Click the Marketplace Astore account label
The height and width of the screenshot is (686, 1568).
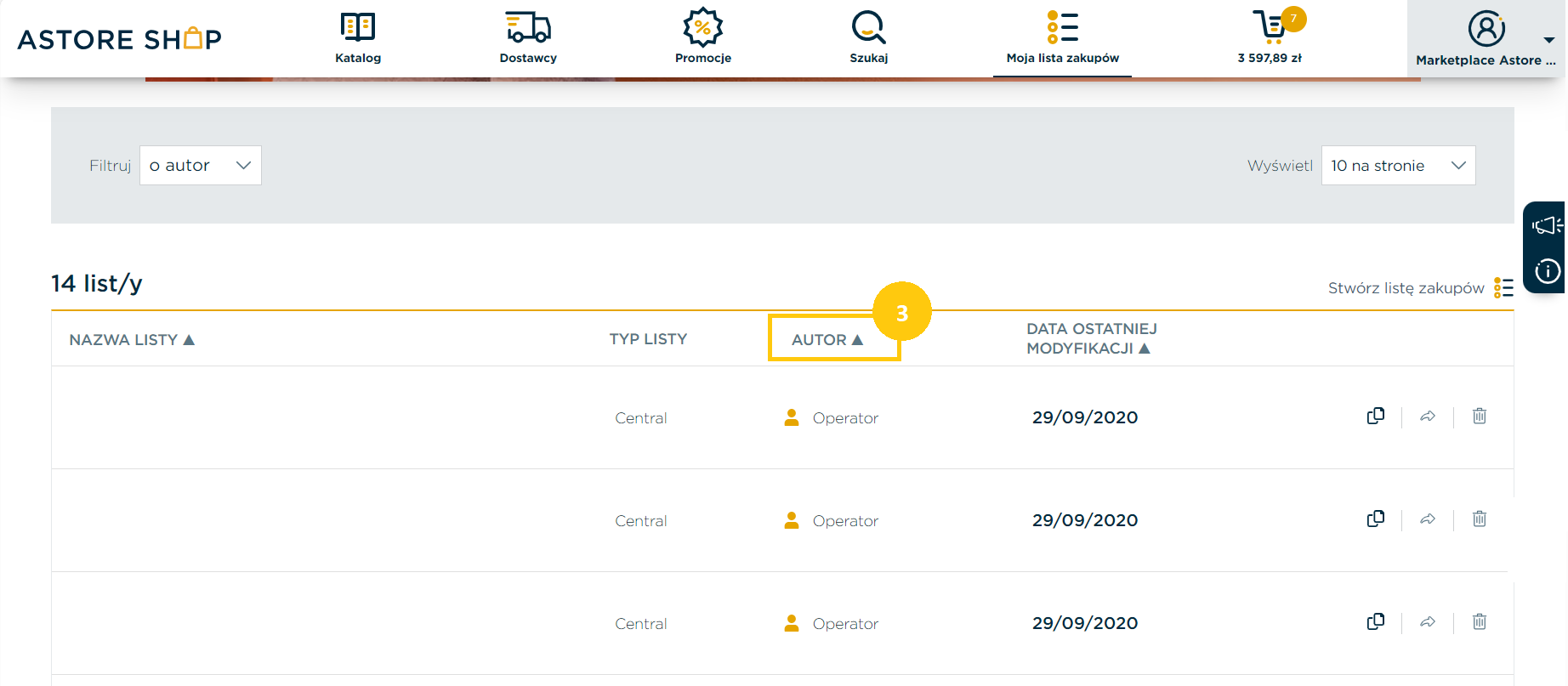click(x=1486, y=60)
